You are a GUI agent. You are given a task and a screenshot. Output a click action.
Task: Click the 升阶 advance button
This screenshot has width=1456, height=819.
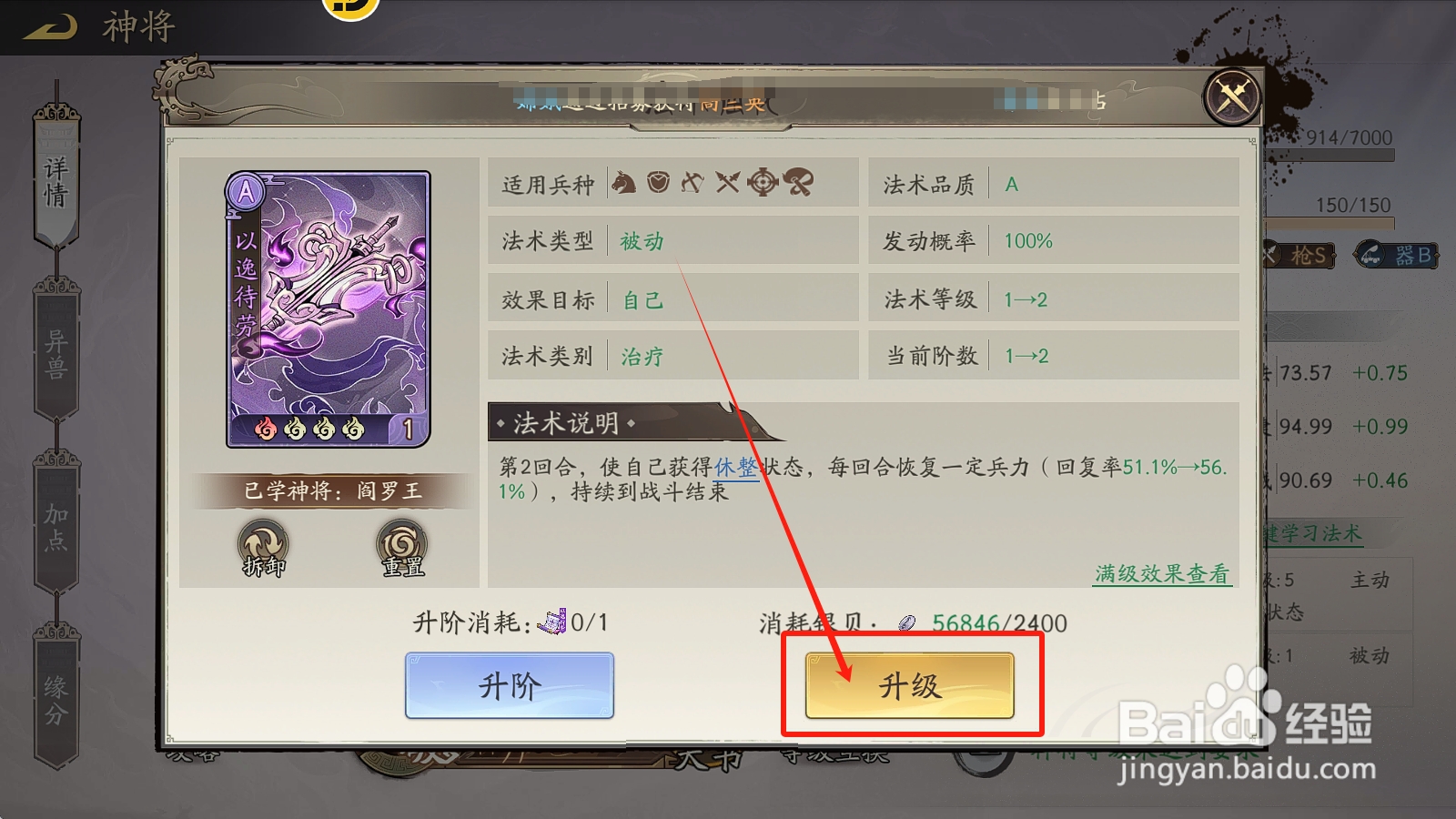pos(510,685)
